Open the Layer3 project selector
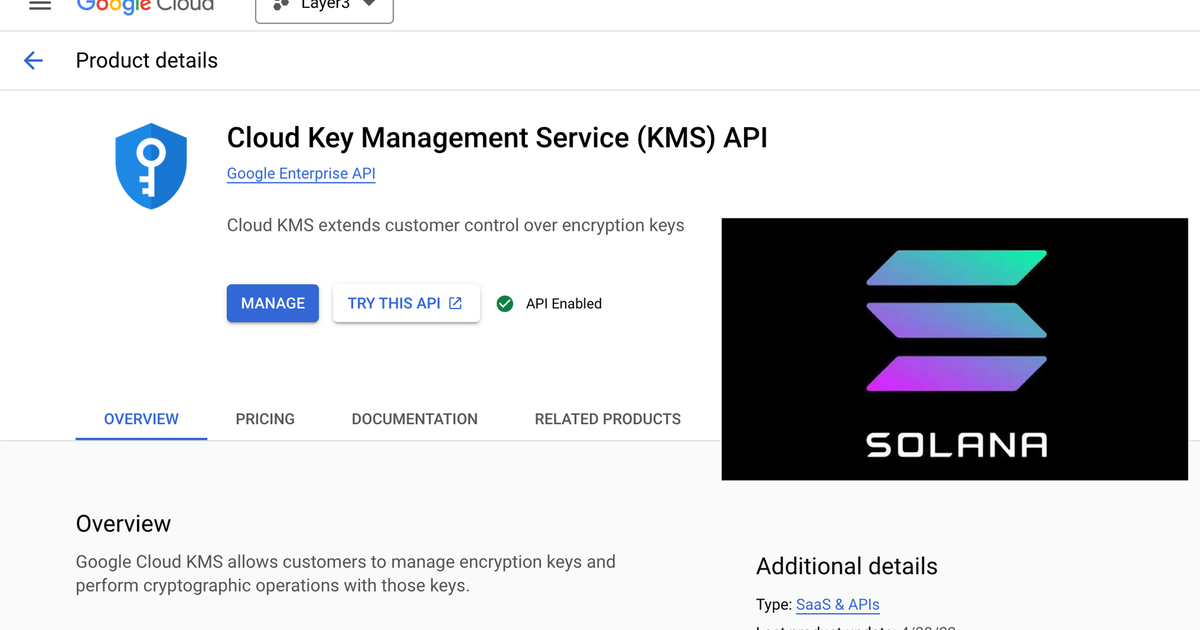This screenshot has height=630, width=1200. 324,6
